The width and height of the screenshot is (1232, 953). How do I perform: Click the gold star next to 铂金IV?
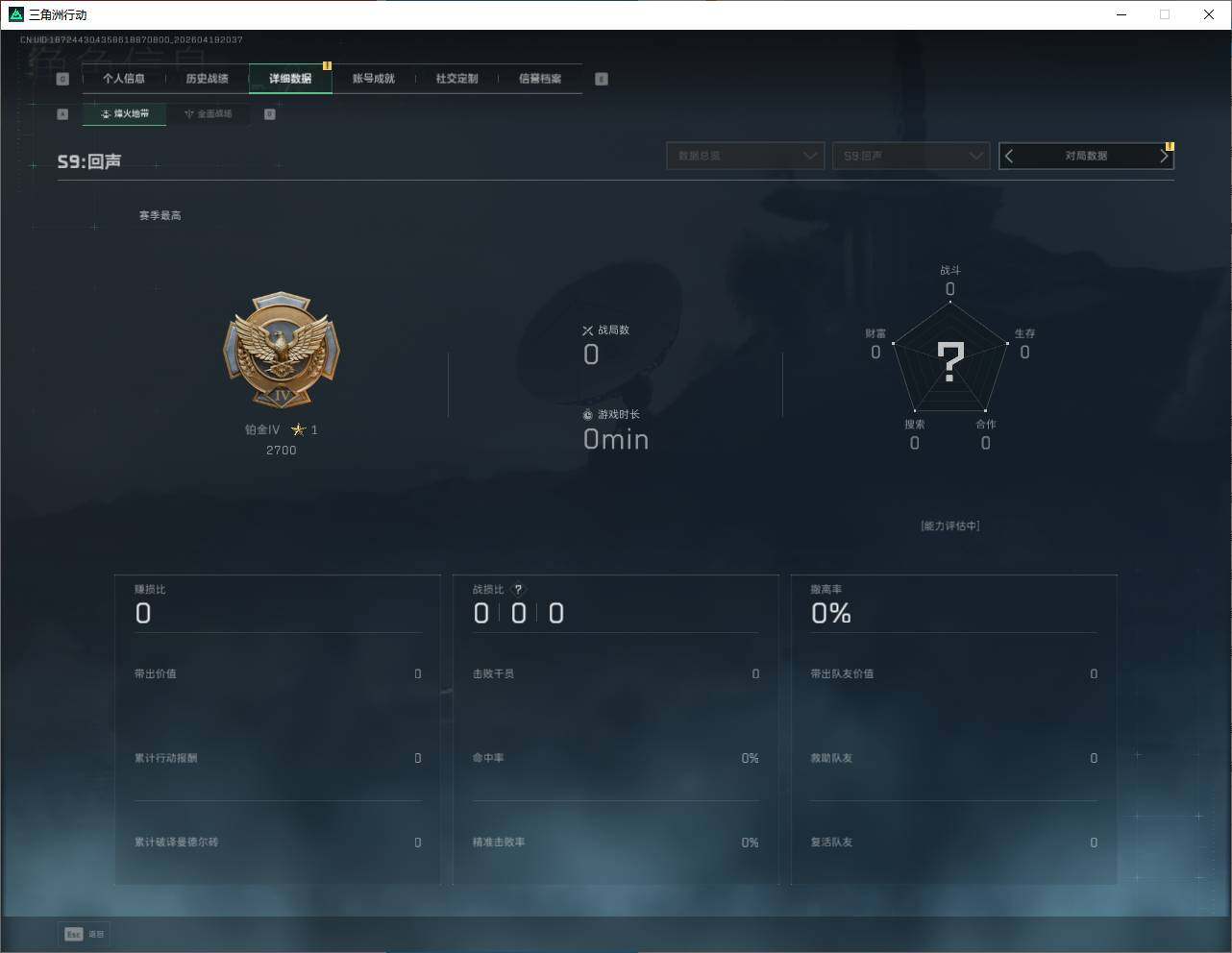298,429
